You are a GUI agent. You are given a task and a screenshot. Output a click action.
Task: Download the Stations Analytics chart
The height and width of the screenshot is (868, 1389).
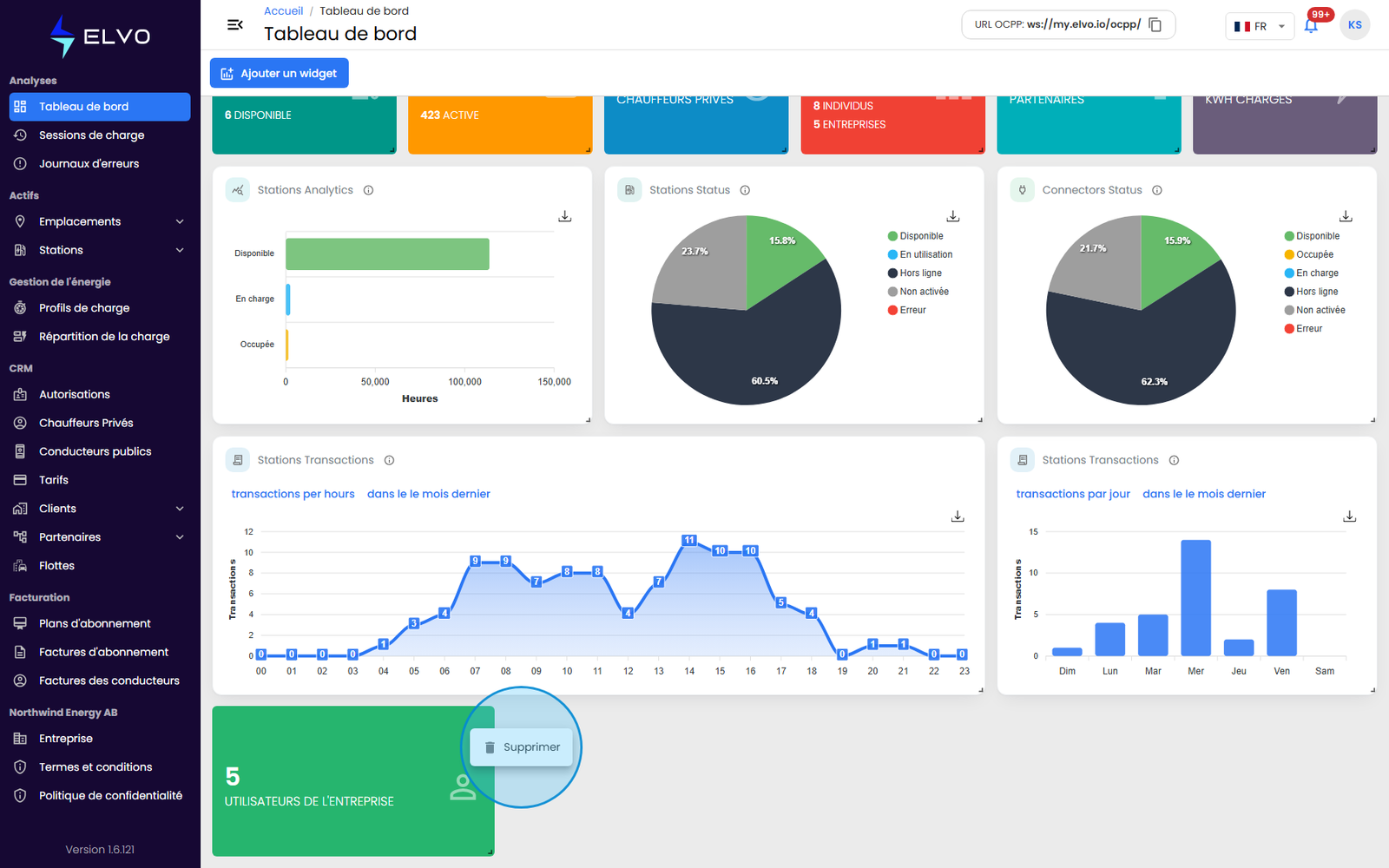(x=565, y=216)
